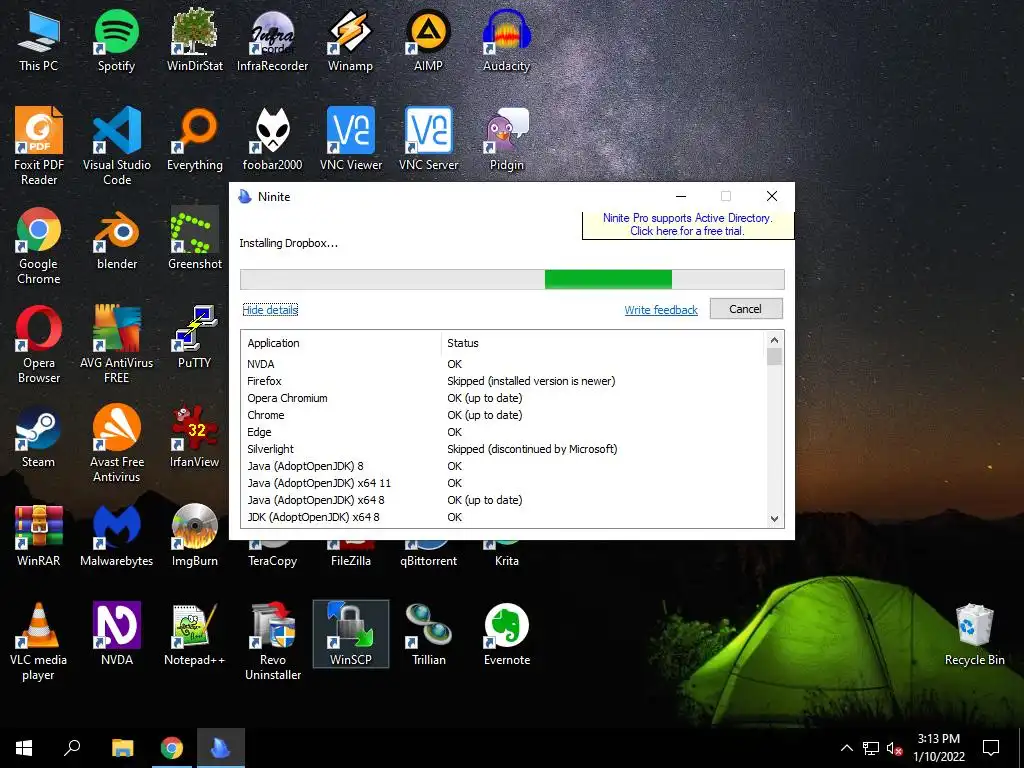Select the PuTTY desktop icon
The image size is (1024, 768).
coord(195,337)
